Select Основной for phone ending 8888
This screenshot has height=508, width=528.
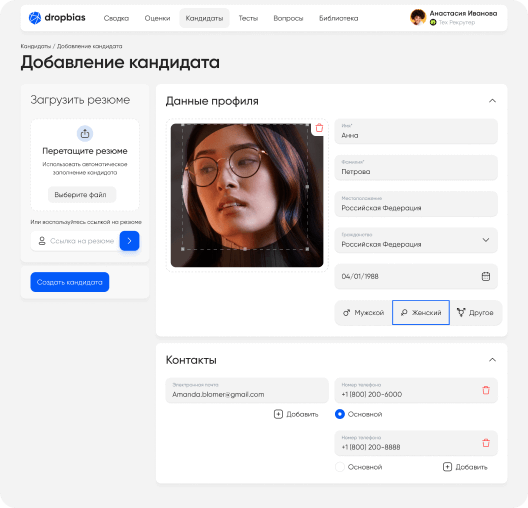tap(340, 467)
